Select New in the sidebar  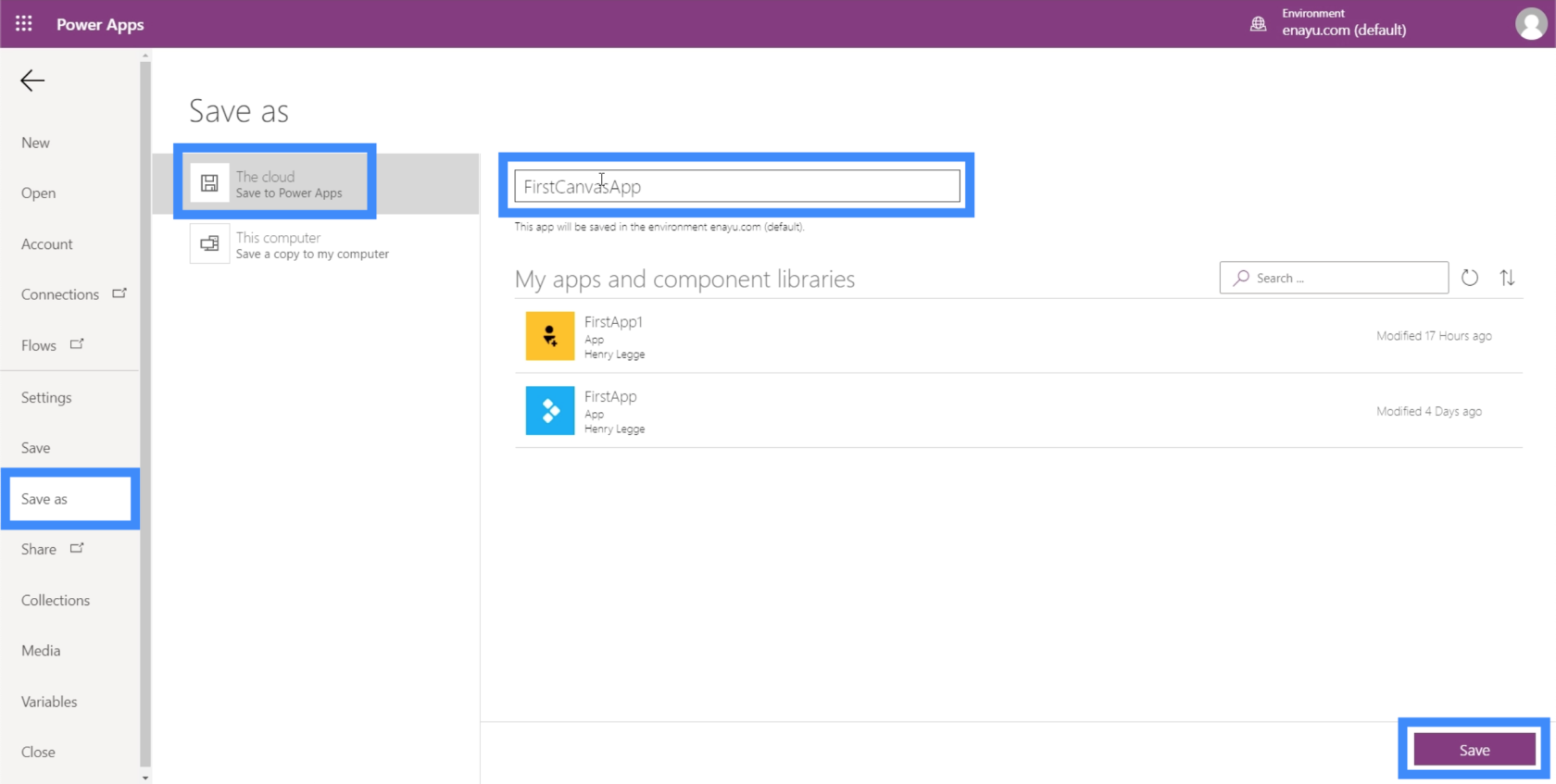(x=36, y=143)
